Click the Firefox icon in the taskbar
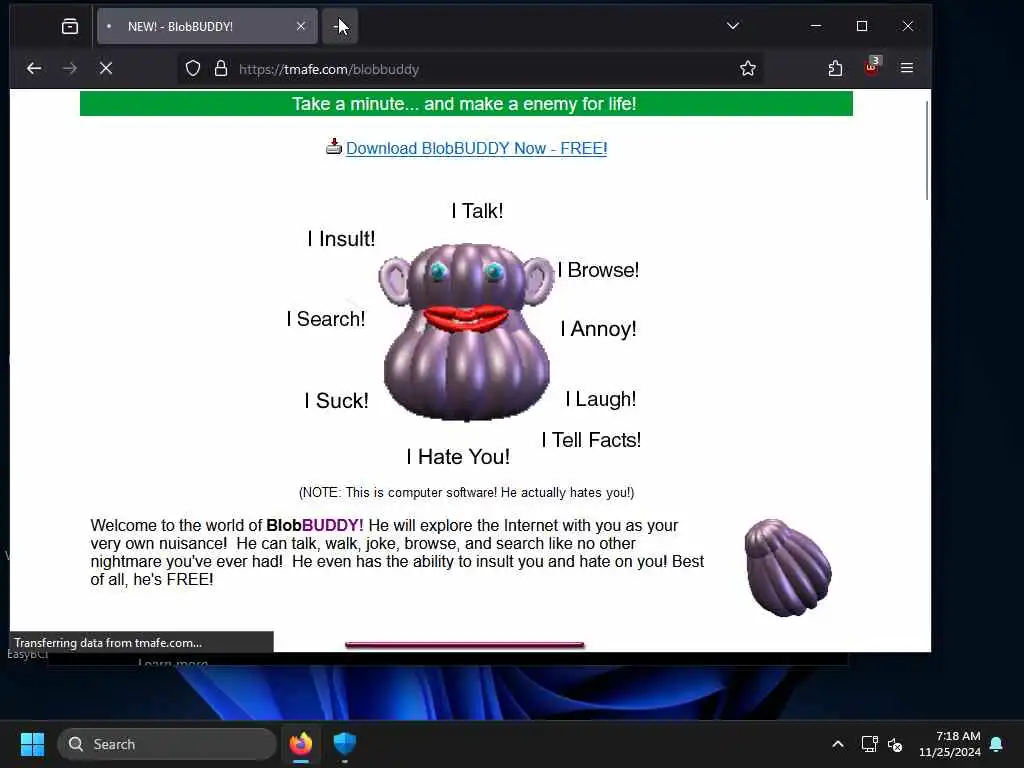 point(301,744)
